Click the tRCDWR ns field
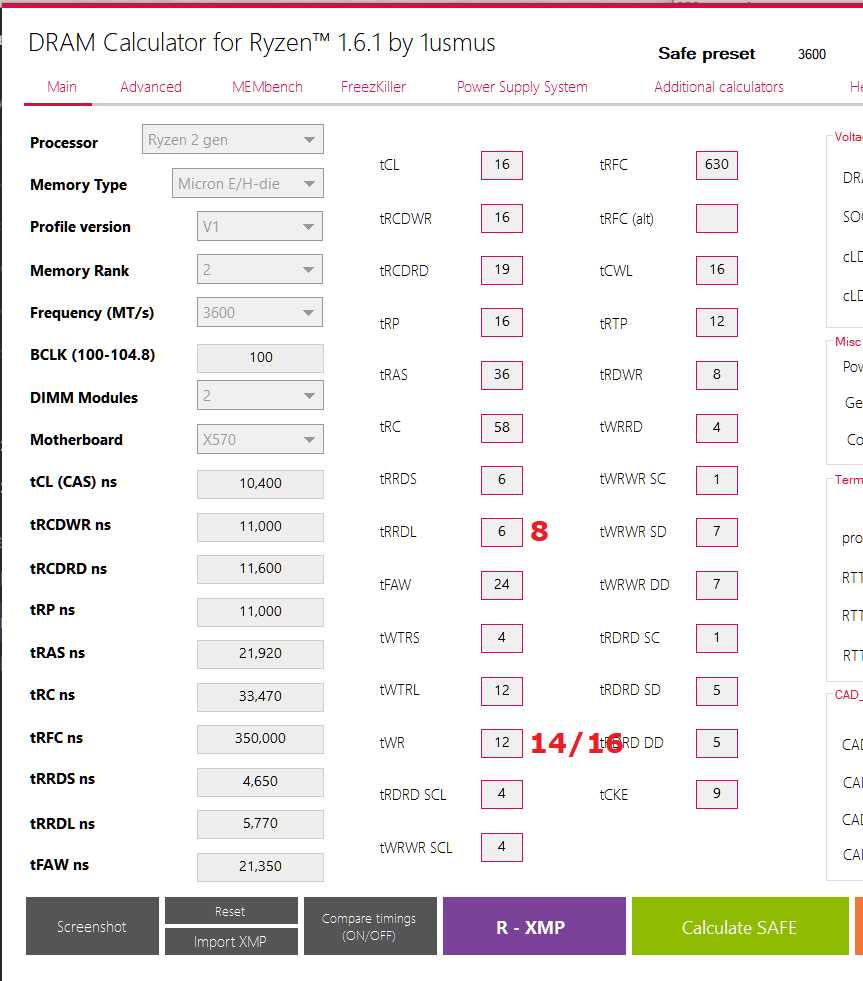The height and width of the screenshot is (981, 863). pyautogui.click(x=260, y=527)
